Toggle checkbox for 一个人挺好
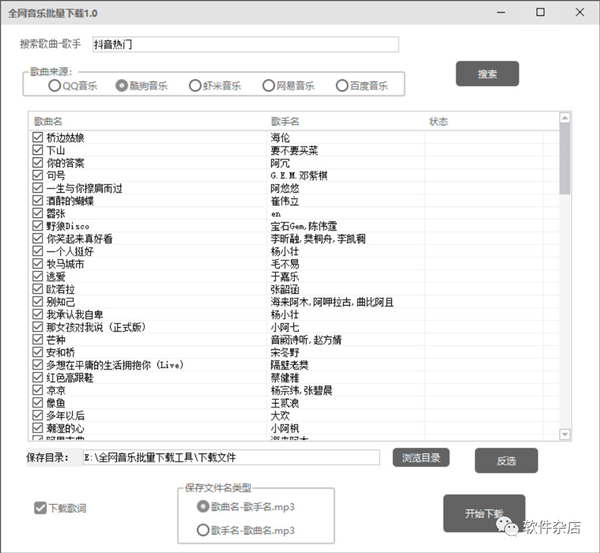Image resolution: width=600 pixels, height=553 pixels. tap(38, 251)
